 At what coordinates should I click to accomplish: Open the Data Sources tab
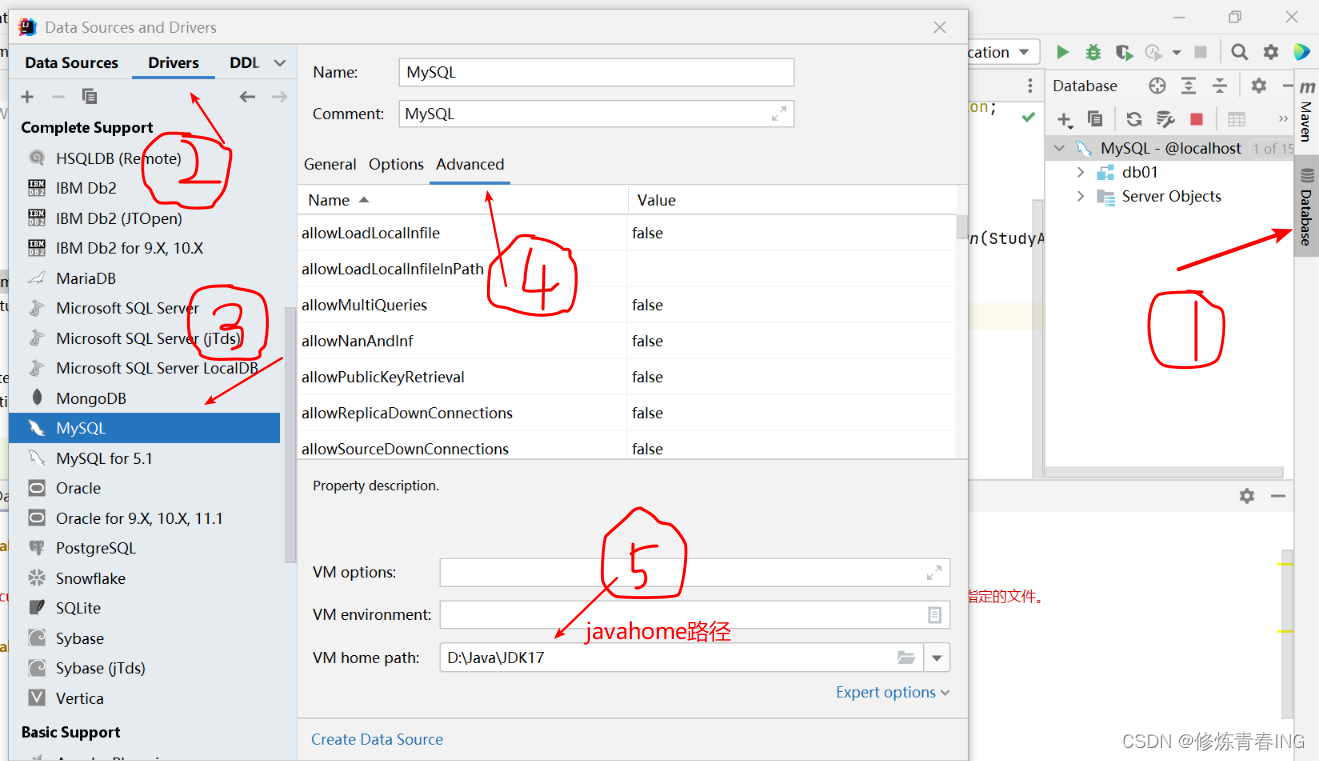click(70, 62)
